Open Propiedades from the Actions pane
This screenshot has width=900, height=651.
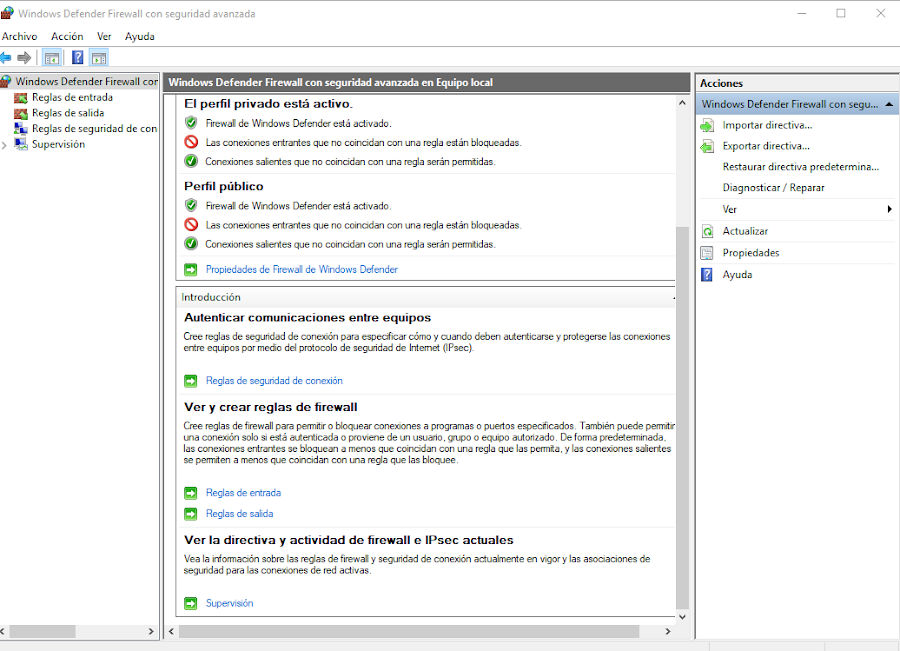(750, 253)
